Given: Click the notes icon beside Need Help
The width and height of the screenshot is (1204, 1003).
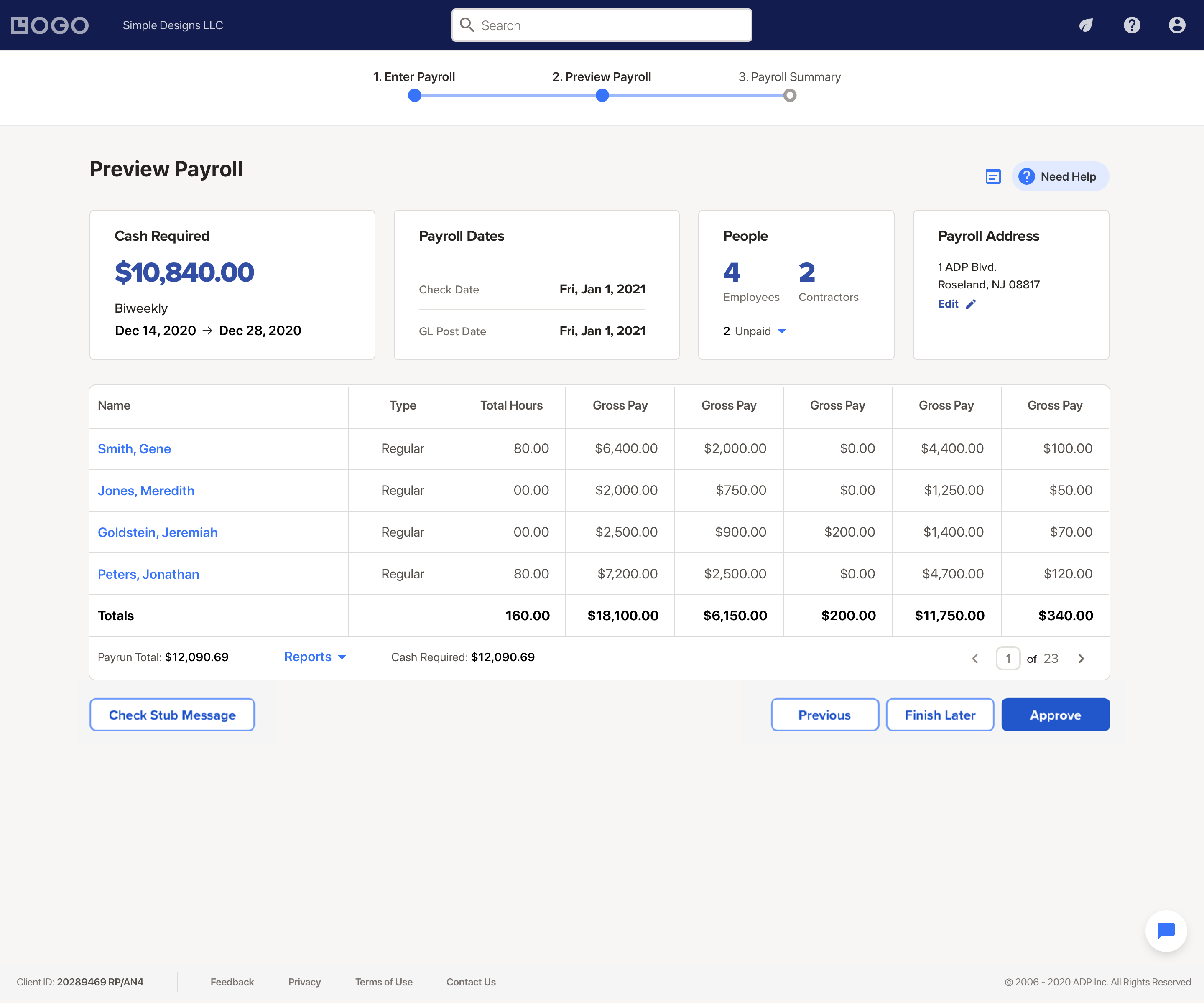Looking at the screenshot, I should (x=993, y=176).
